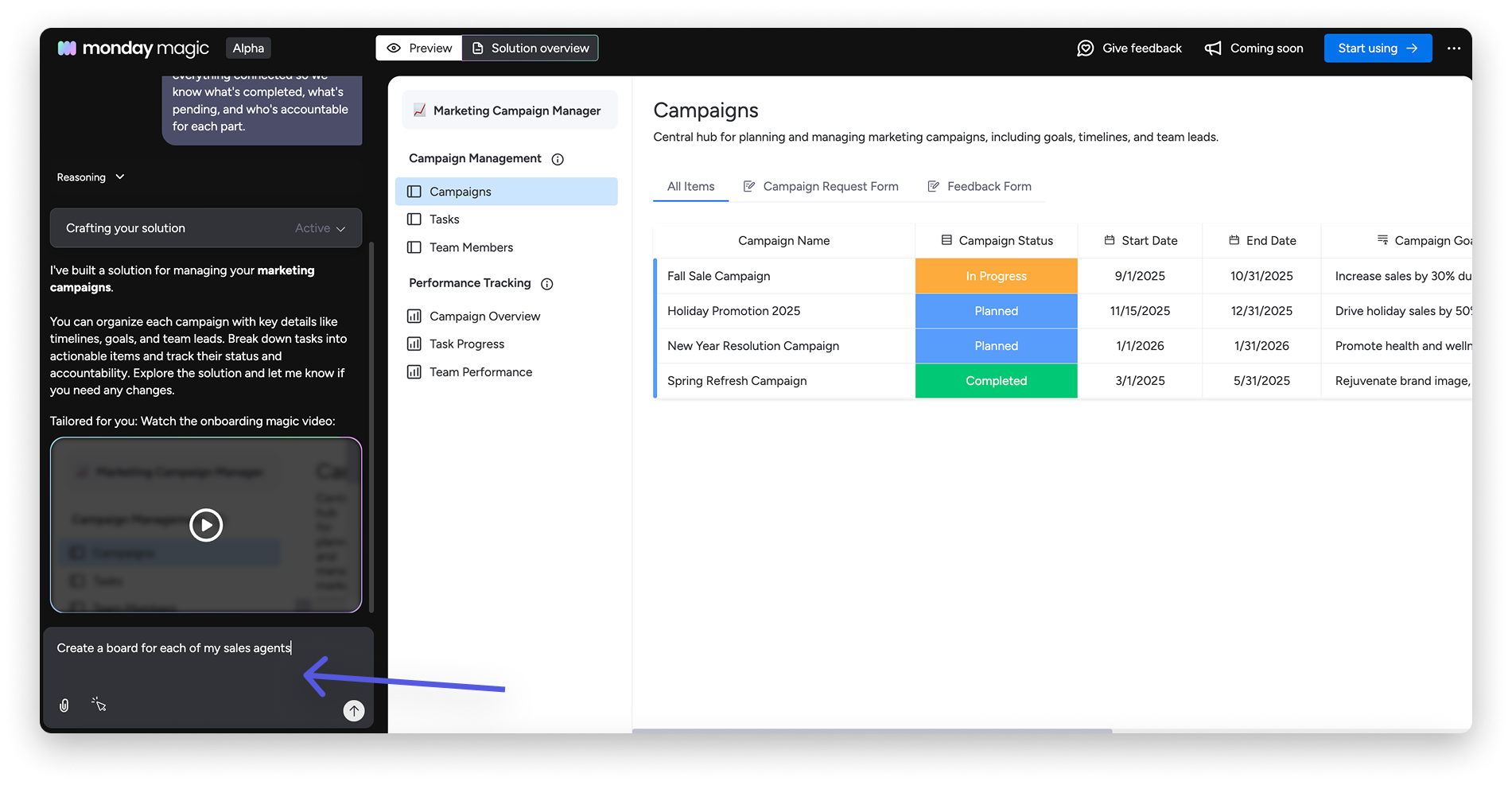Send the chat message with arrow button
The height and width of the screenshot is (785, 1512).
[x=354, y=710]
